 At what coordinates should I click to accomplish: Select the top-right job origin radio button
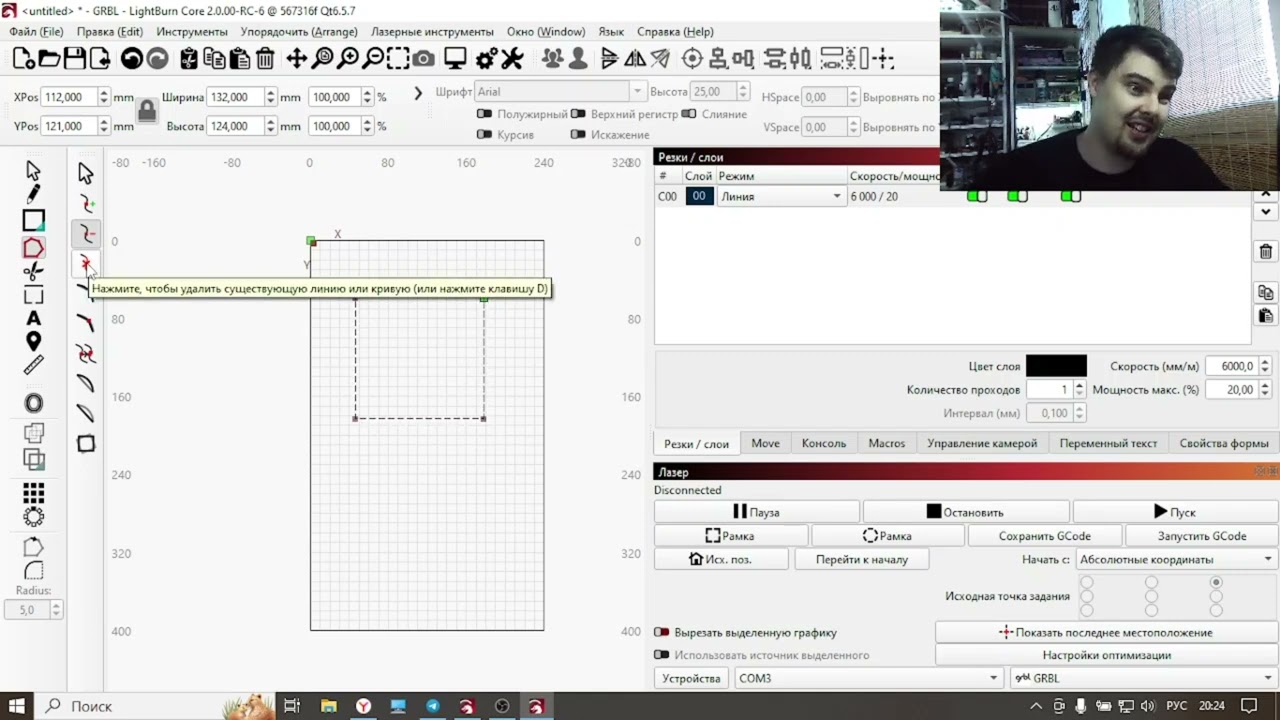point(1216,582)
